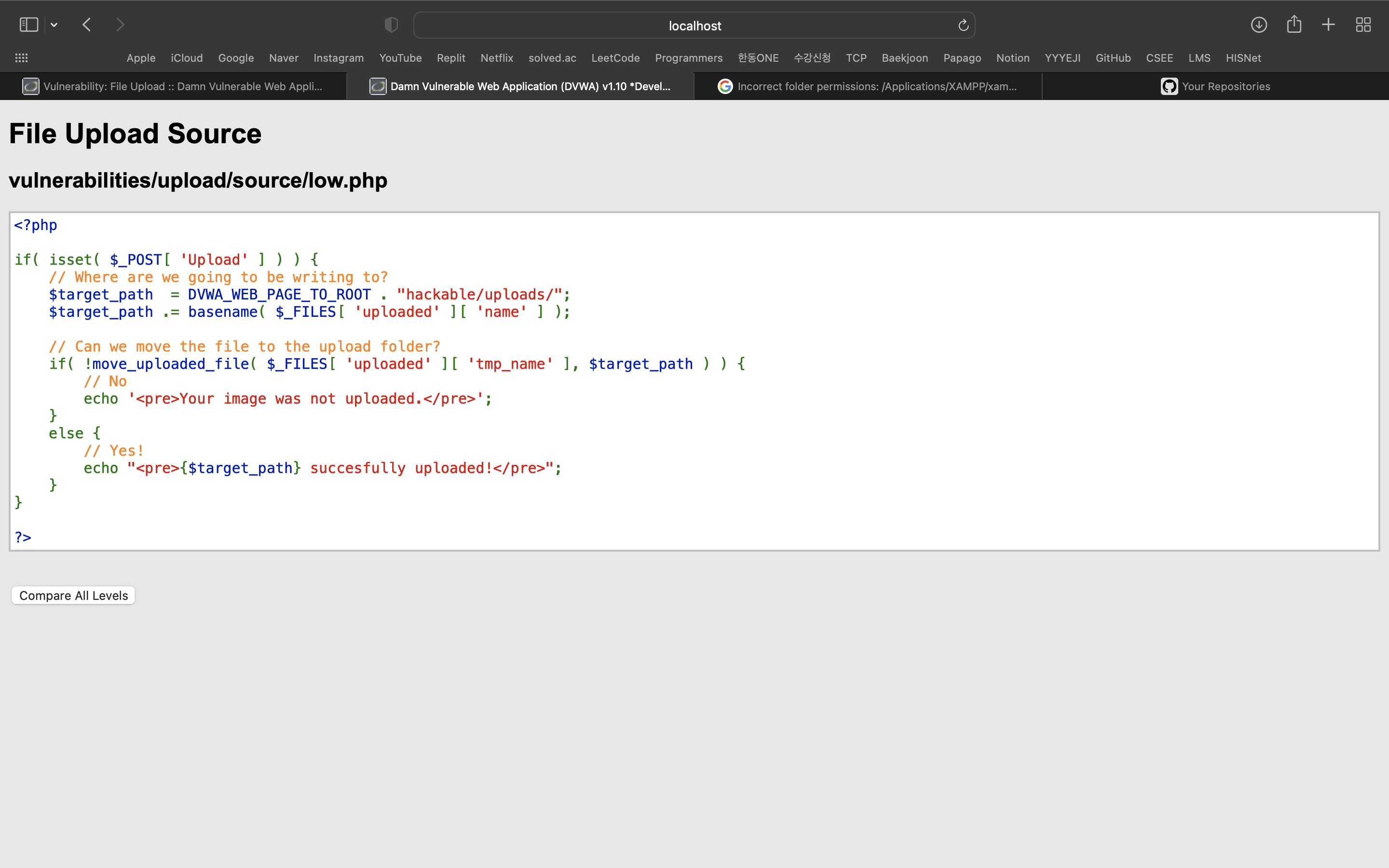Open the sidebar options dropdown arrow
The height and width of the screenshot is (868, 1389).
[x=54, y=25]
